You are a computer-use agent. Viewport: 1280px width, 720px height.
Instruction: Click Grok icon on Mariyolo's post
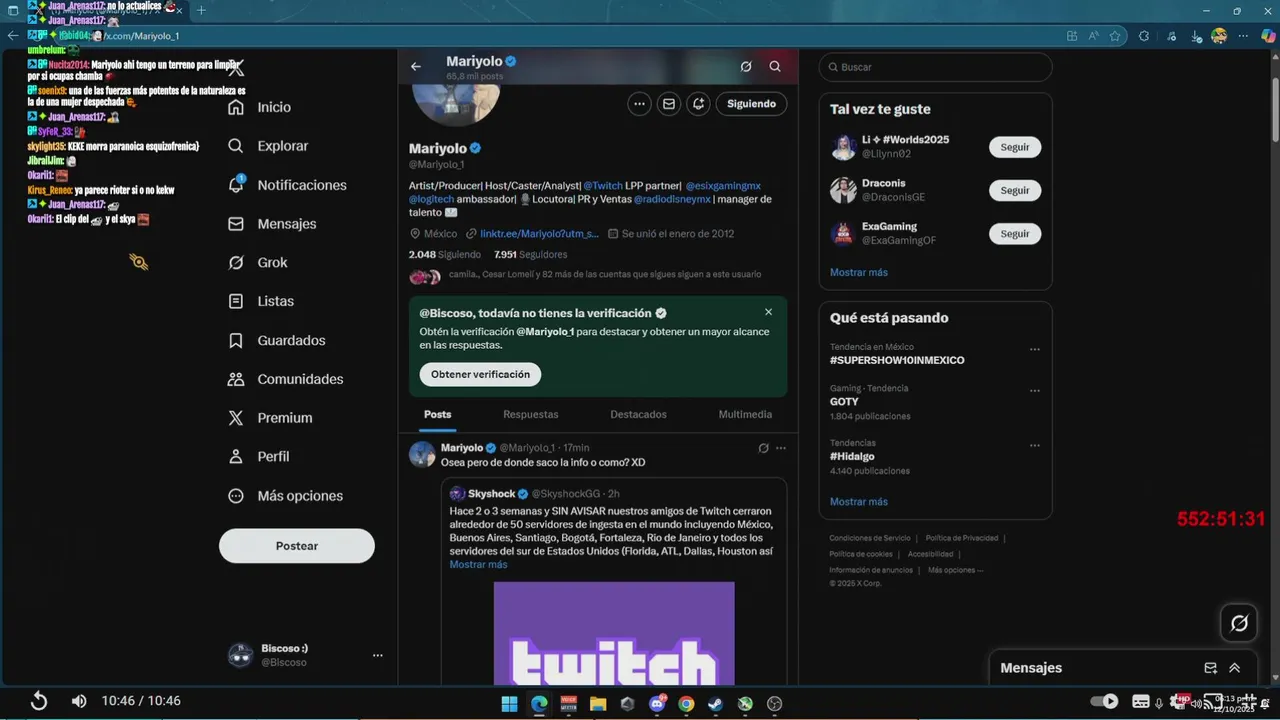(763, 448)
